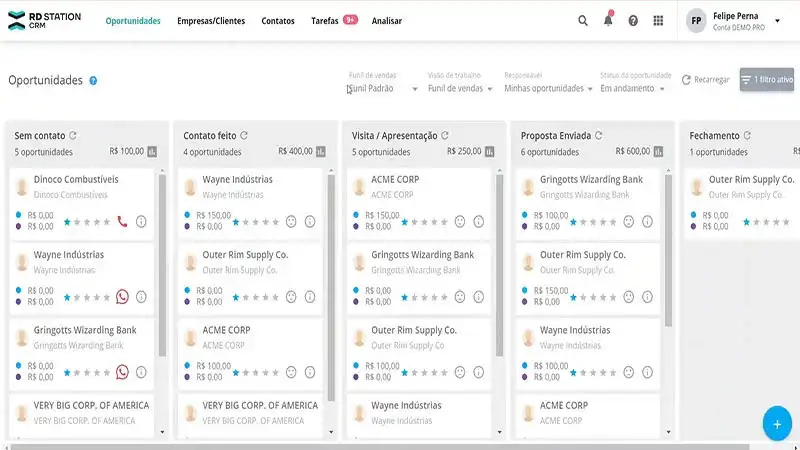Click the 1 filtro ativo button
Screen dimensions: 800x450
[x=767, y=79]
